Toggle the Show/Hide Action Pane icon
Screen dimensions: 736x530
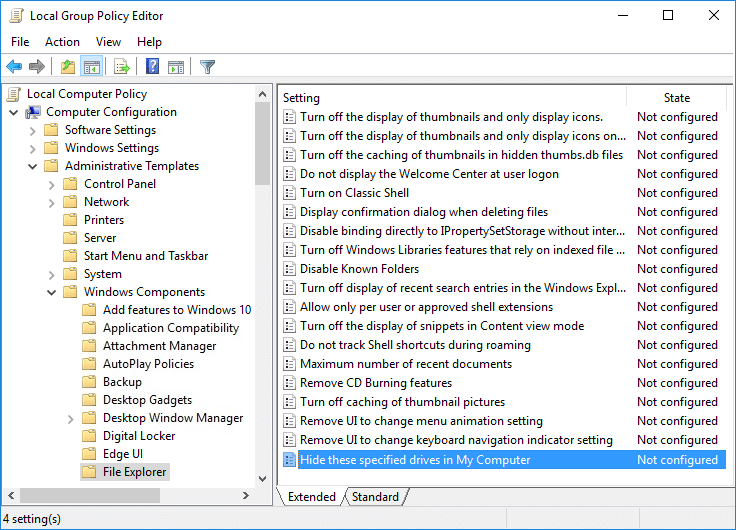point(176,67)
